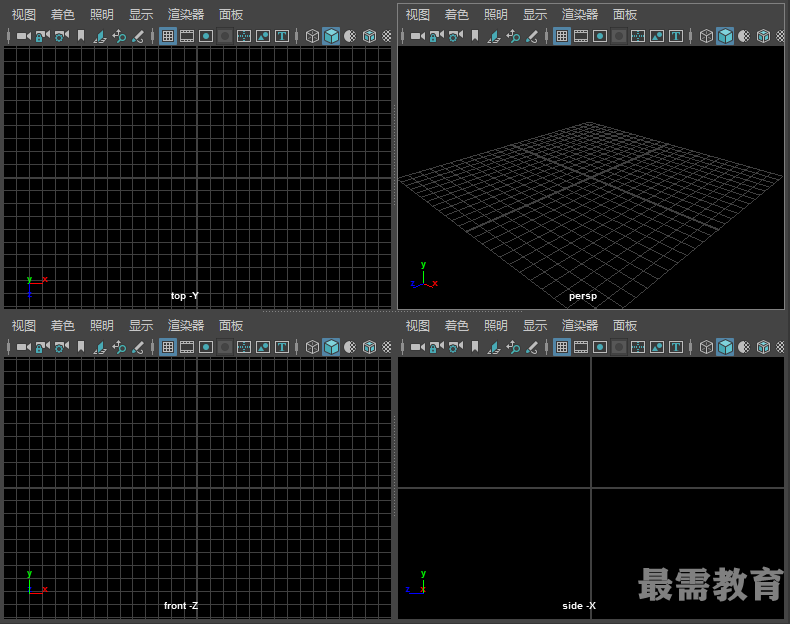790x624 pixels.
Task: Open 视图 menu in side view panel
Action: coord(418,325)
